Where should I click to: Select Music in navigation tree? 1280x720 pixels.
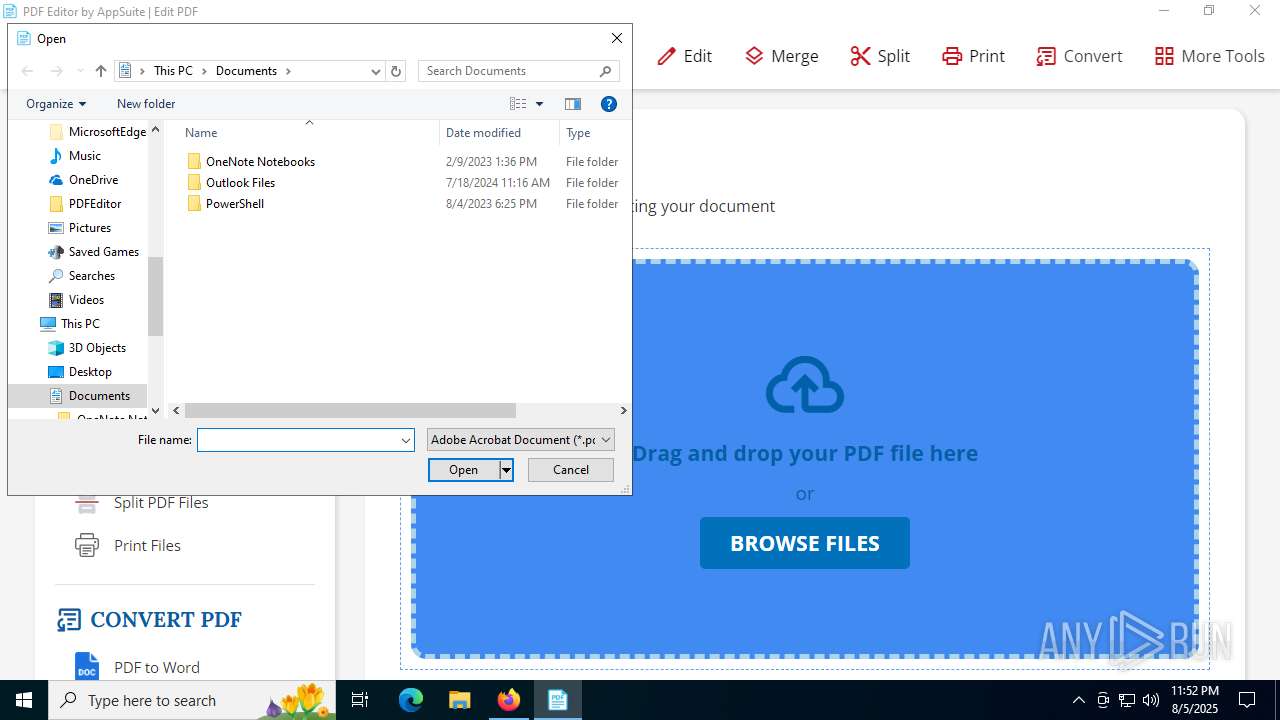(85, 156)
